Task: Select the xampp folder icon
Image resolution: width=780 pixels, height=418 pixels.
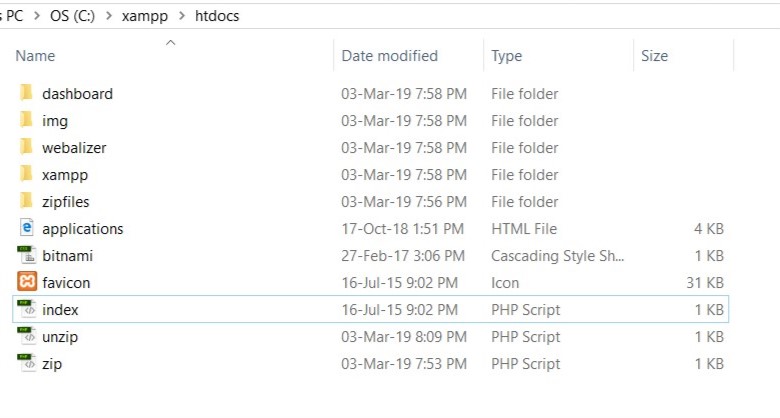Action: (26, 174)
